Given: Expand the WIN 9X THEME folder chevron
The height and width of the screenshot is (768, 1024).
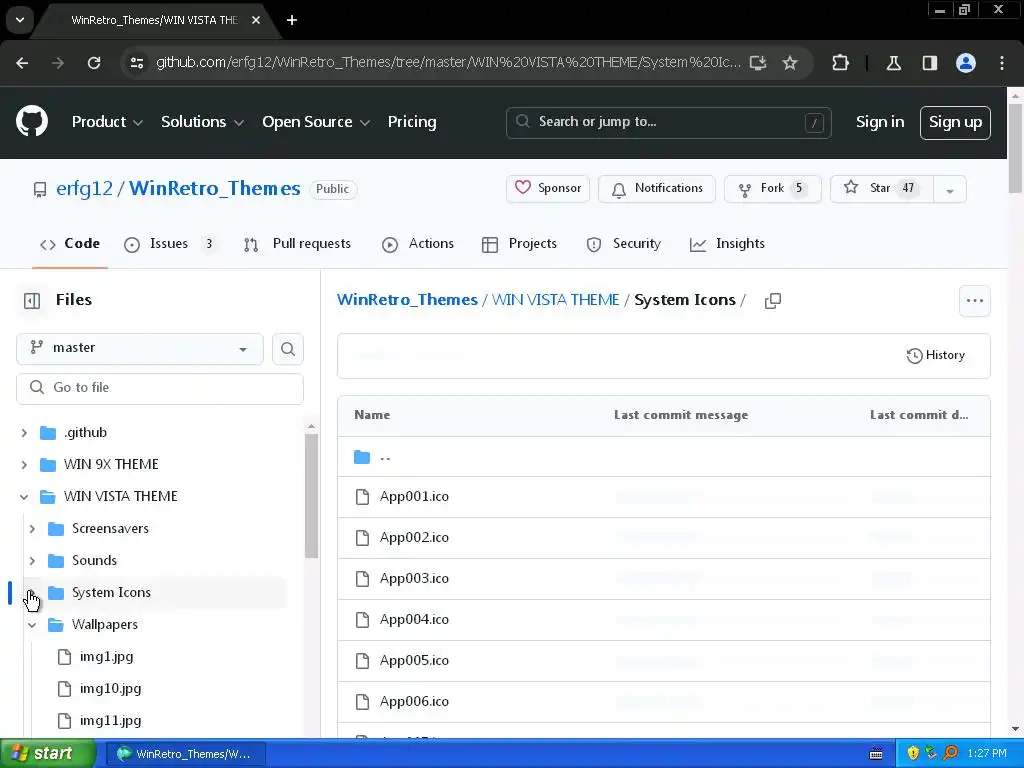Looking at the screenshot, I should click(24, 465).
